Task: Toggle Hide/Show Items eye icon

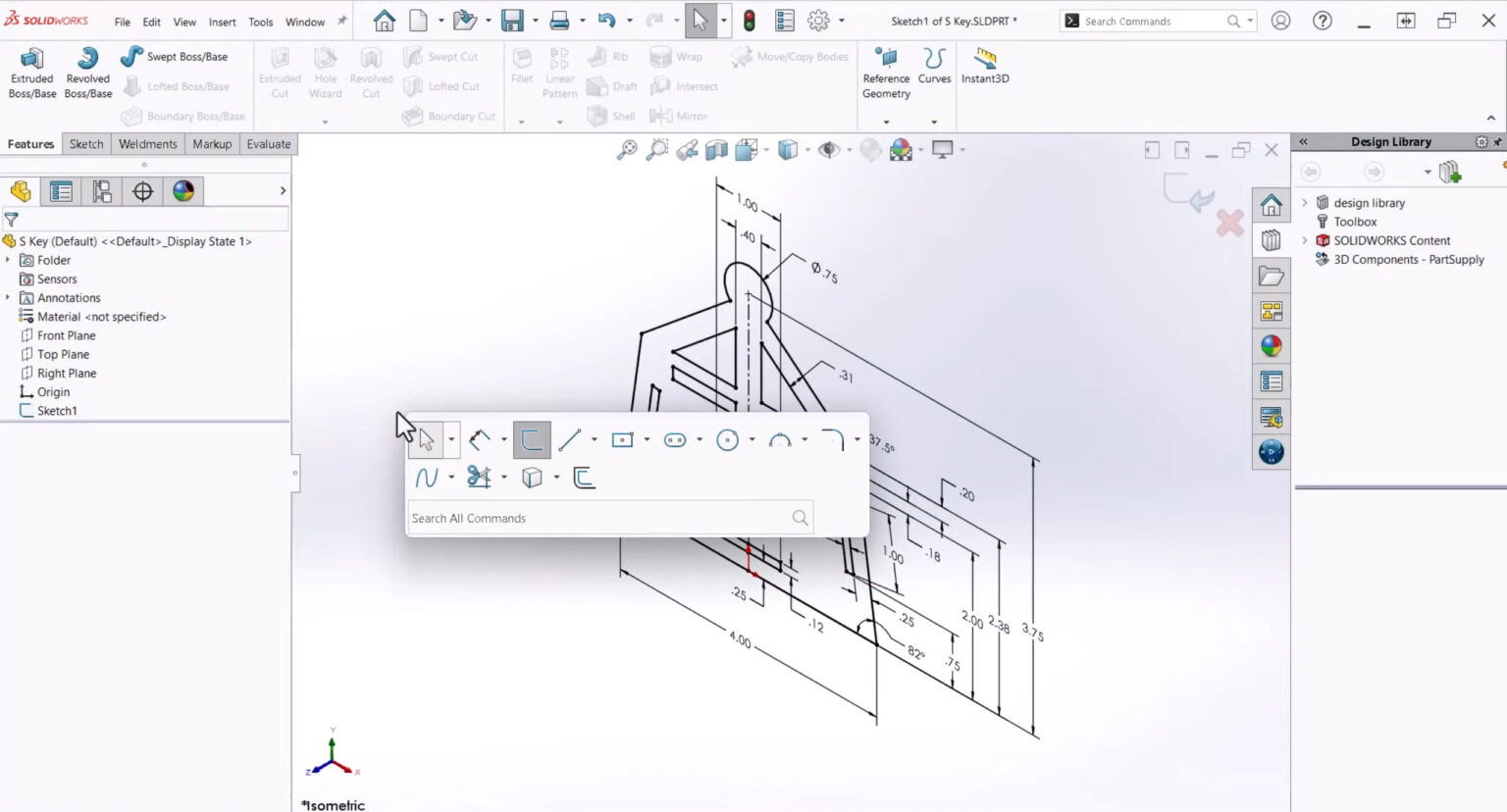Action: pos(829,149)
